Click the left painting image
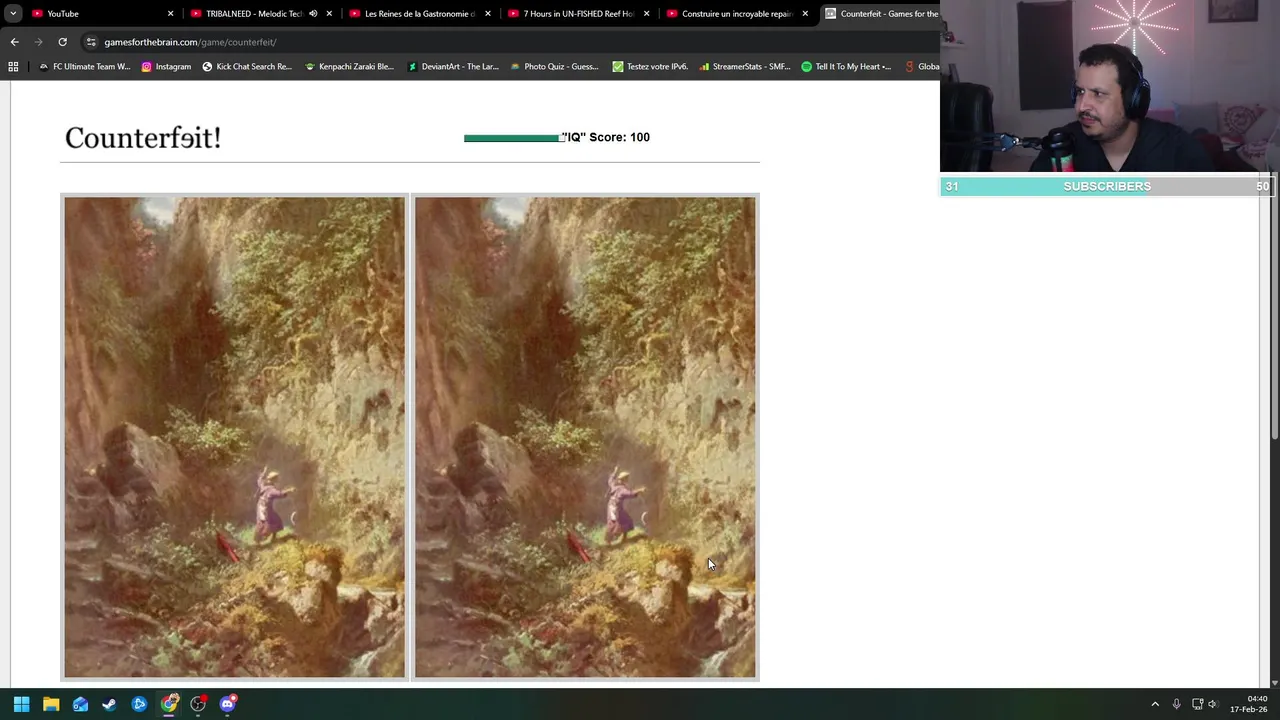Screen dimensions: 1280x720 235,438
